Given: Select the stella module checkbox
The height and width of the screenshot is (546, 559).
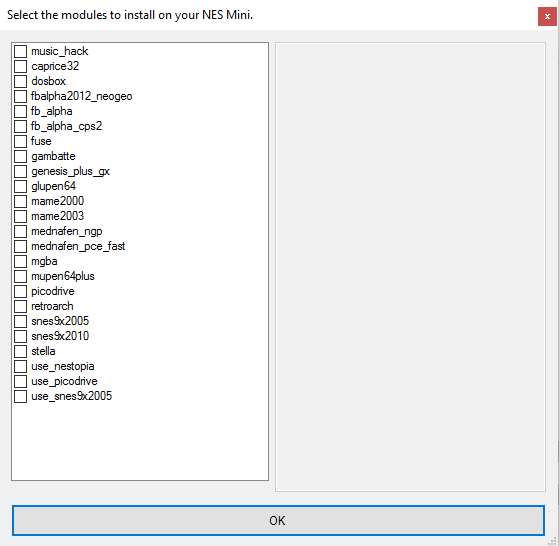Looking at the screenshot, I should (20, 351).
